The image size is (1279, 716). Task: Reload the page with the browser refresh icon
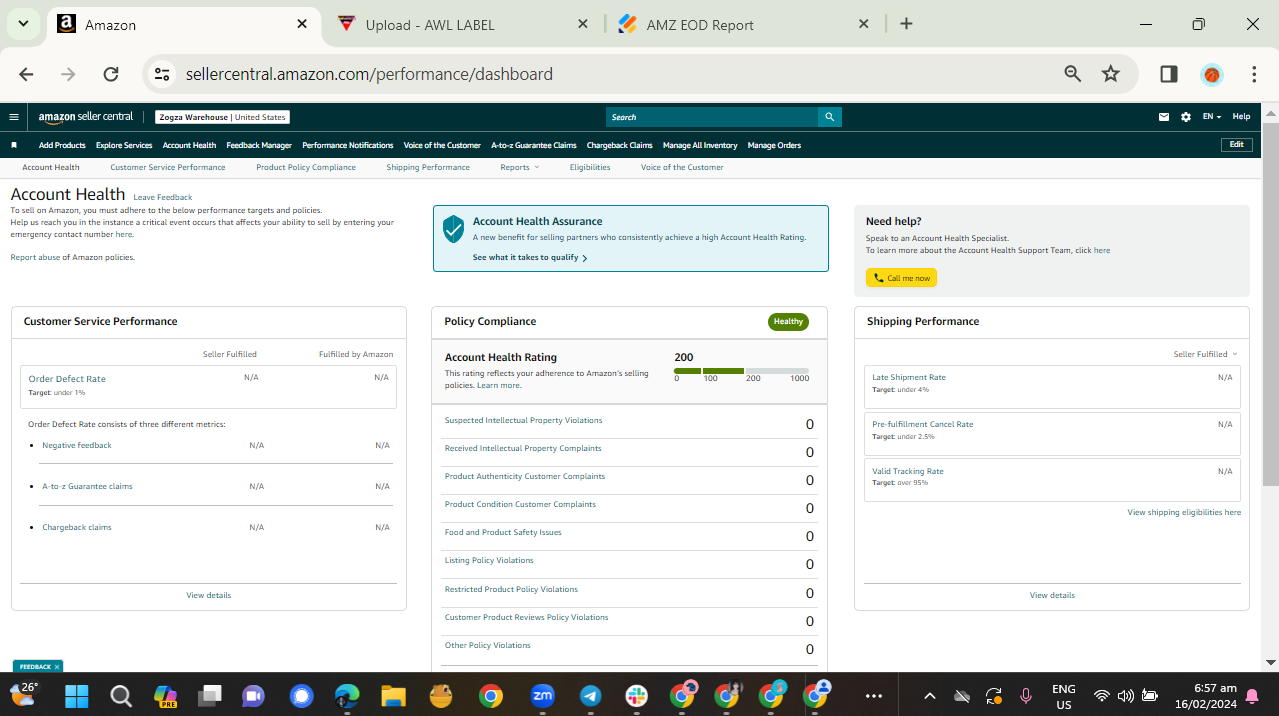coord(111,74)
